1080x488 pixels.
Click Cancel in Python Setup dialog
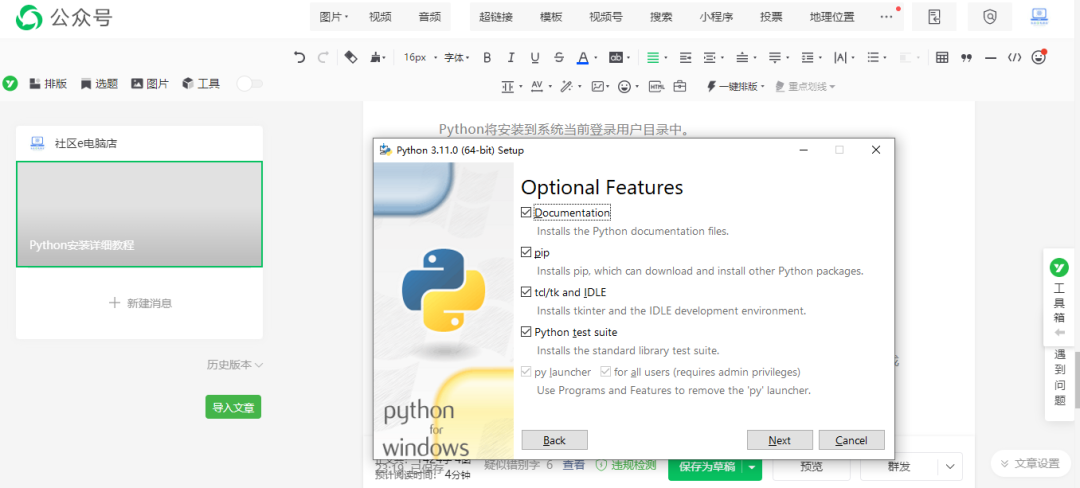pyautogui.click(x=851, y=440)
